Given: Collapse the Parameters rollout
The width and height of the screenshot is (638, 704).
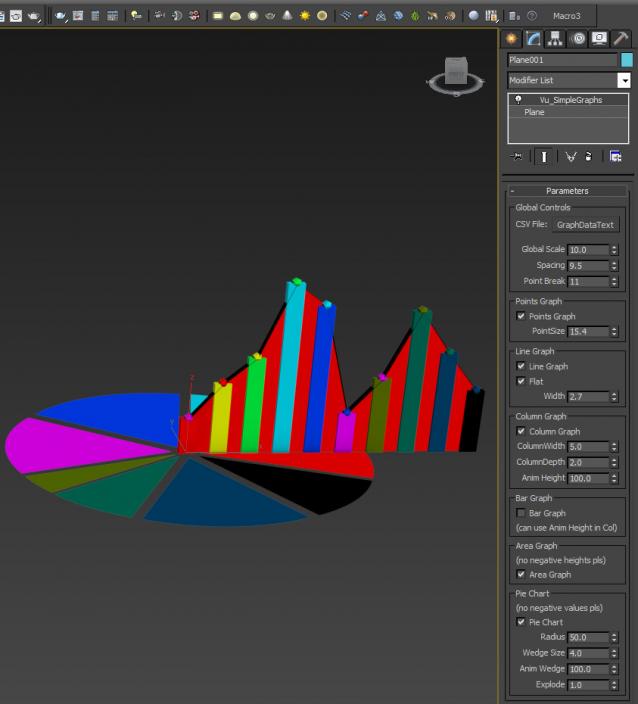Looking at the screenshot, I should 567,191.
